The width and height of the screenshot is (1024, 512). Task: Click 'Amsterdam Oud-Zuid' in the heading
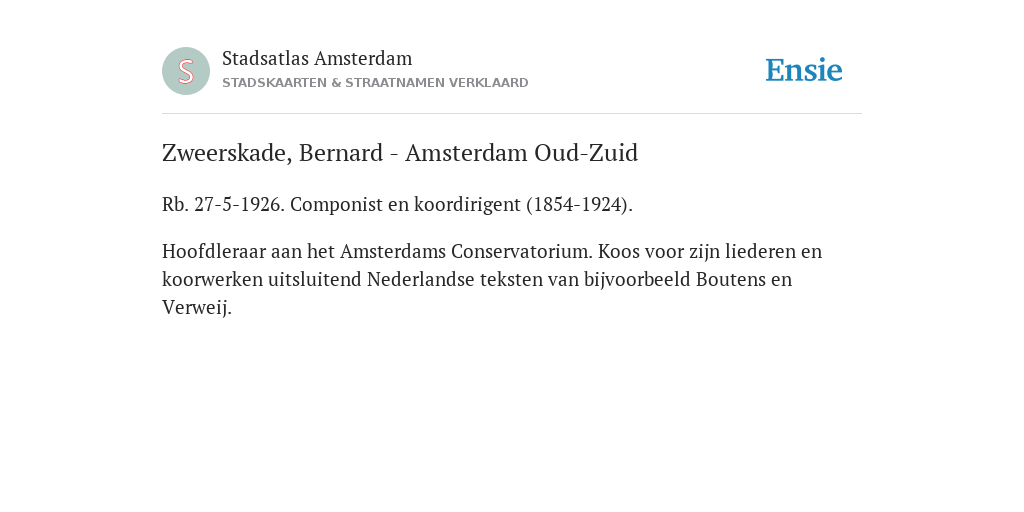coord(521,153)
